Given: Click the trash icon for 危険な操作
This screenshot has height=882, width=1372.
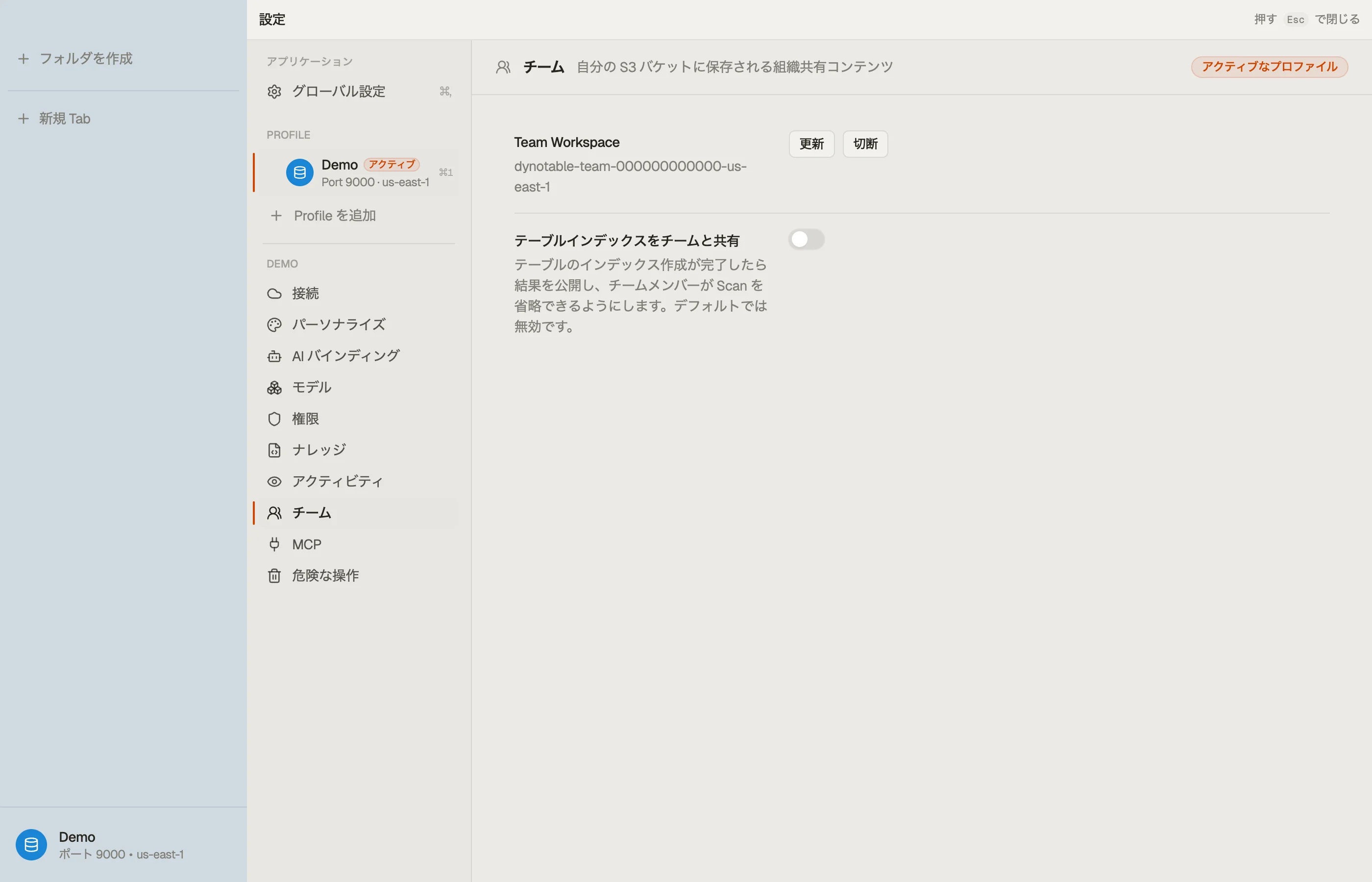Looking at the screenshot, I should coord(274,576).
